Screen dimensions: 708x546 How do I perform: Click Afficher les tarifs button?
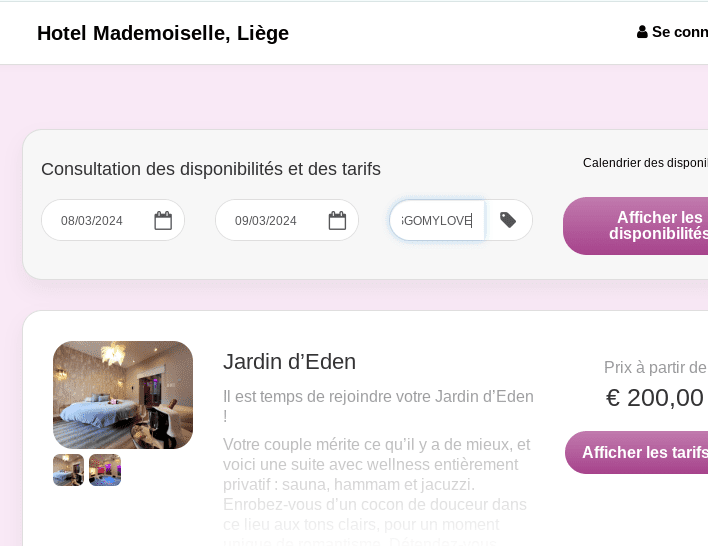coord(636,453)
